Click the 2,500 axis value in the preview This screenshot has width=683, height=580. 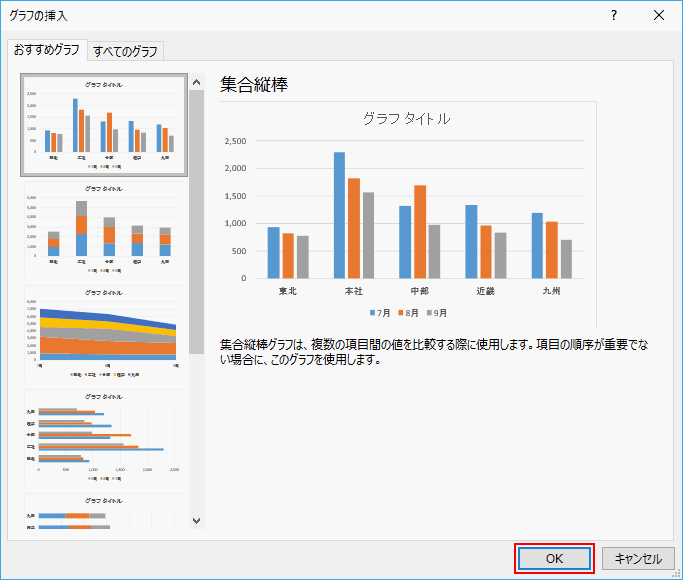point(236,141)
